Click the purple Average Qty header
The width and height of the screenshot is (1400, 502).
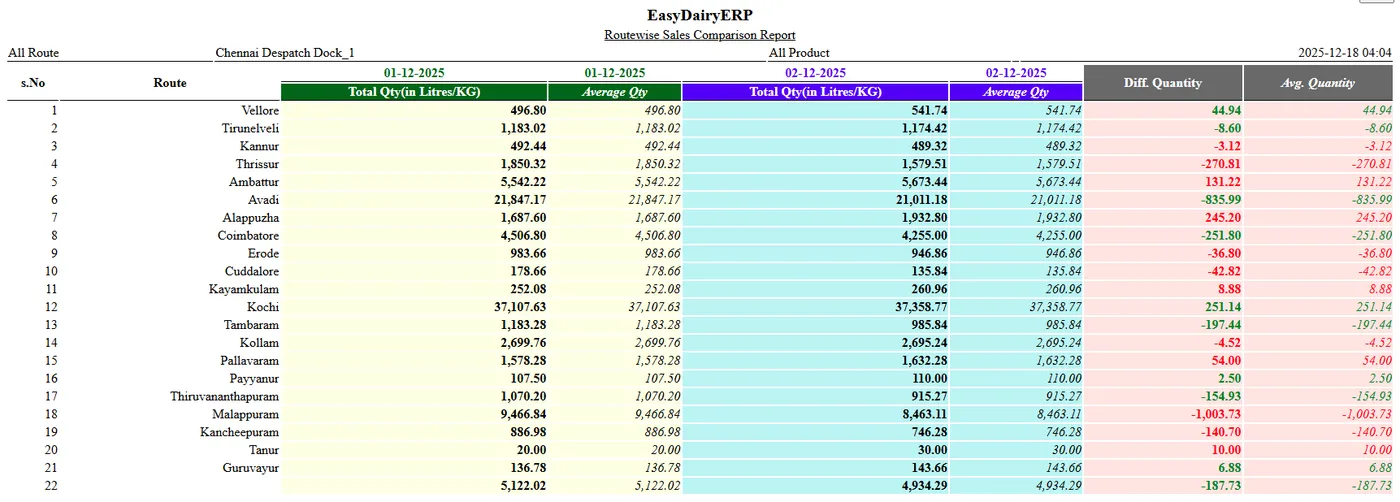(1016, 92)
